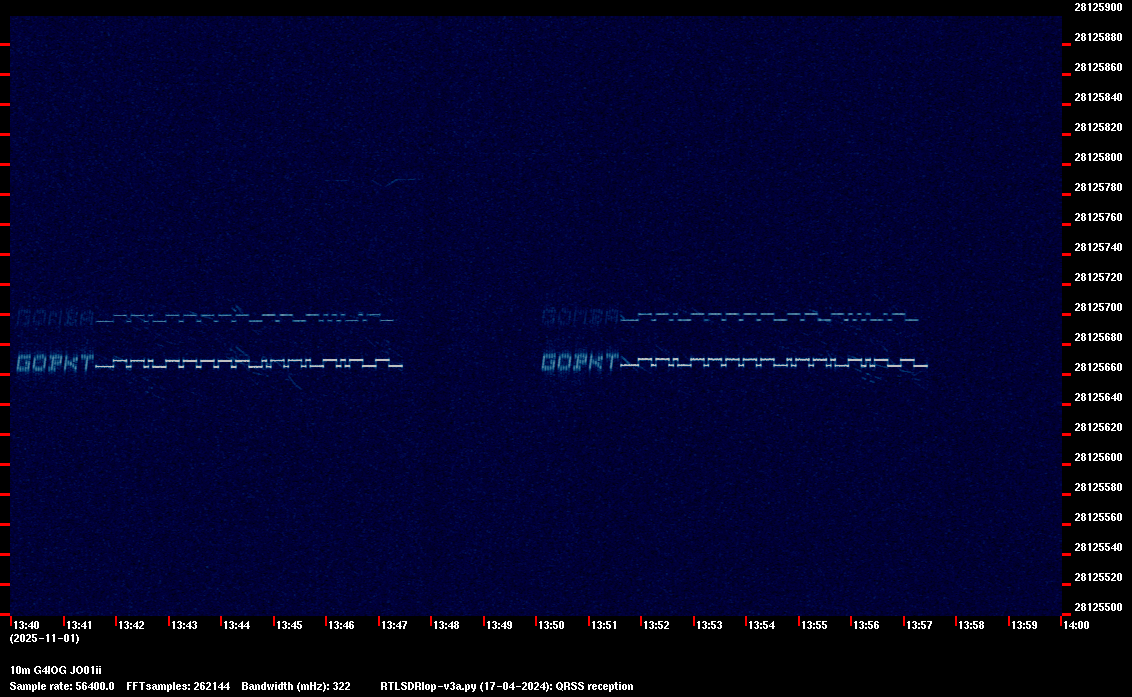Viewport: 1132px width, 697px height.
Task: Click the 13:52 time axis label
Action: pos(656,625)
